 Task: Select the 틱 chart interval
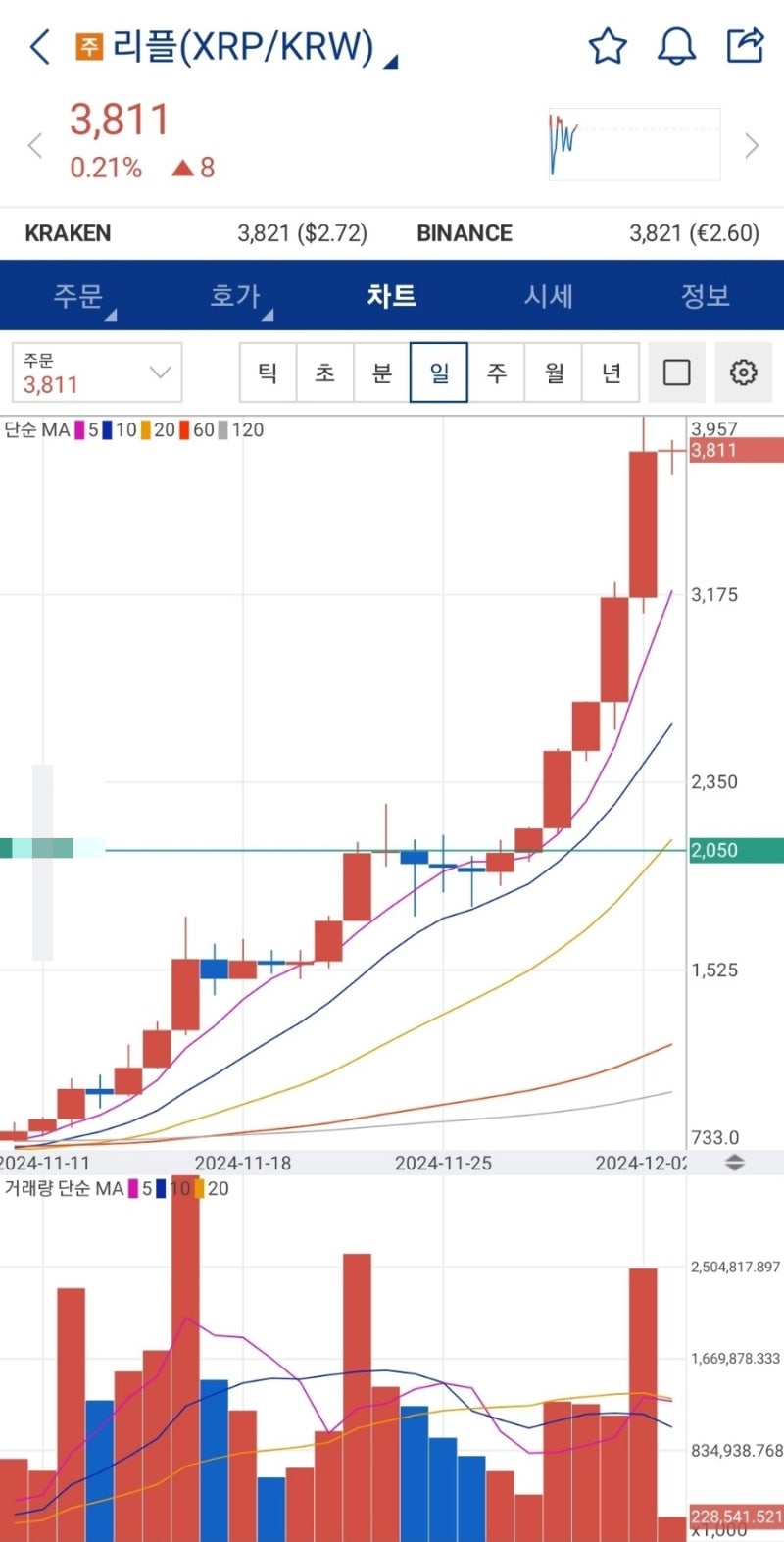268,373
